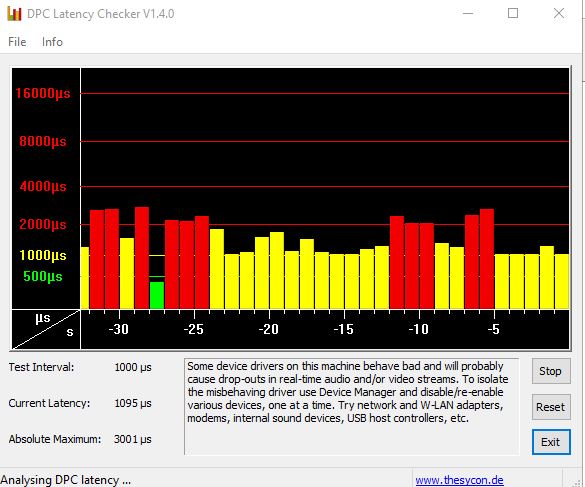Maximize the DPC Latency Checker window
585x487 pixels.
tap(513, 13)
